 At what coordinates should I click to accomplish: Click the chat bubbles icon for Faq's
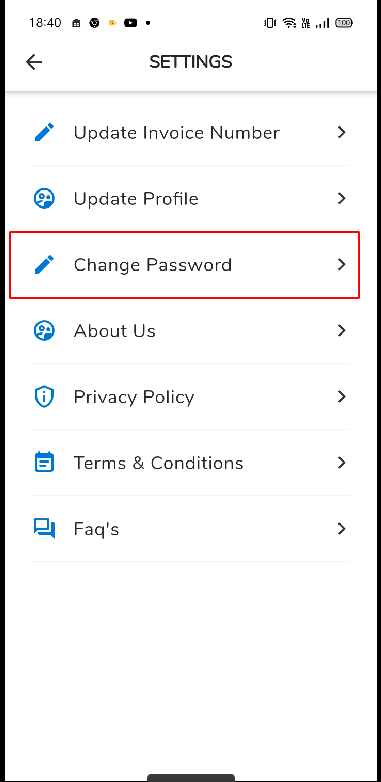pyautogui.click(x=44, y=529)
